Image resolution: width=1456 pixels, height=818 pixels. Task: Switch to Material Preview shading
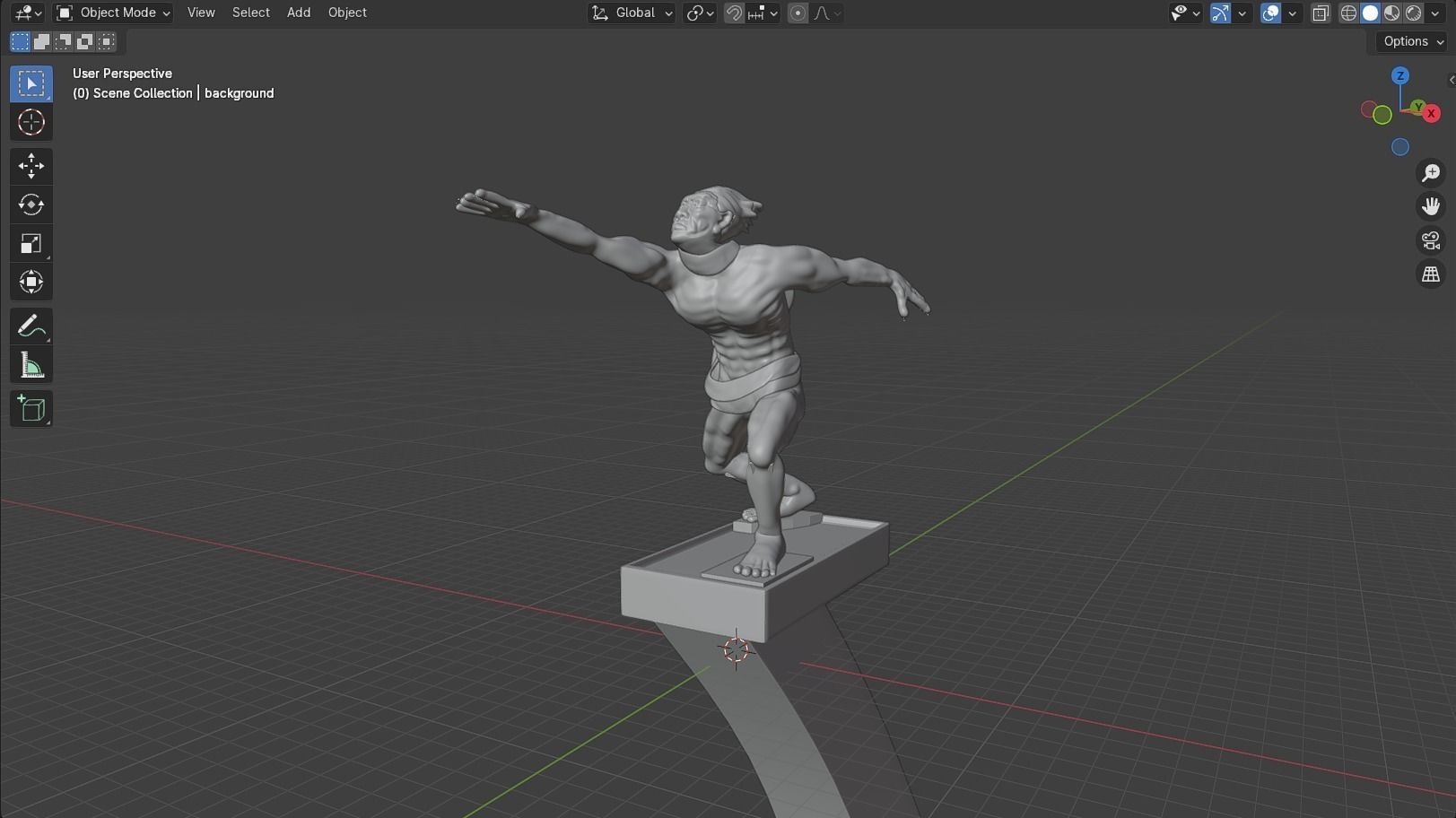pyautogui.click(x=1391, y=13)
